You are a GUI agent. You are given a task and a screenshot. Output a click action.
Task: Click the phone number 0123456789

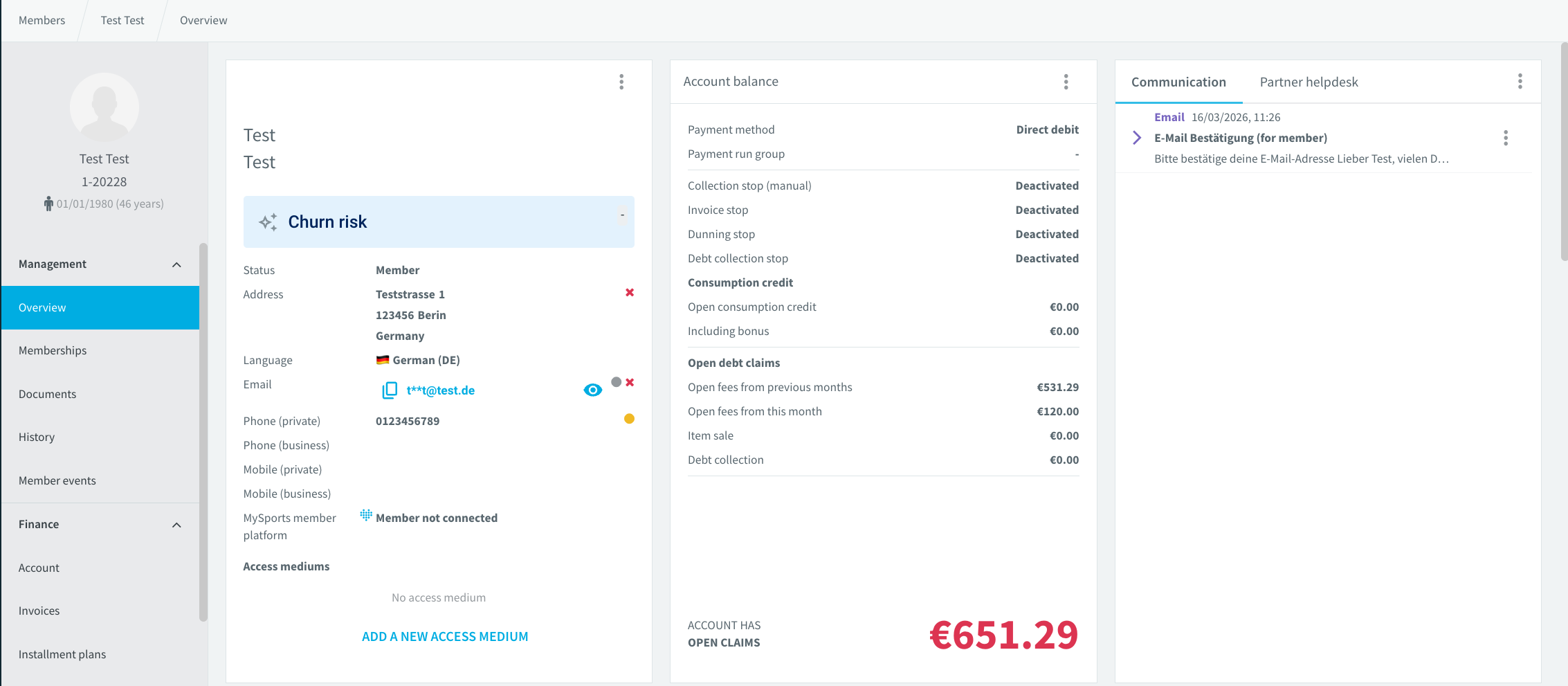pos(408,421)
